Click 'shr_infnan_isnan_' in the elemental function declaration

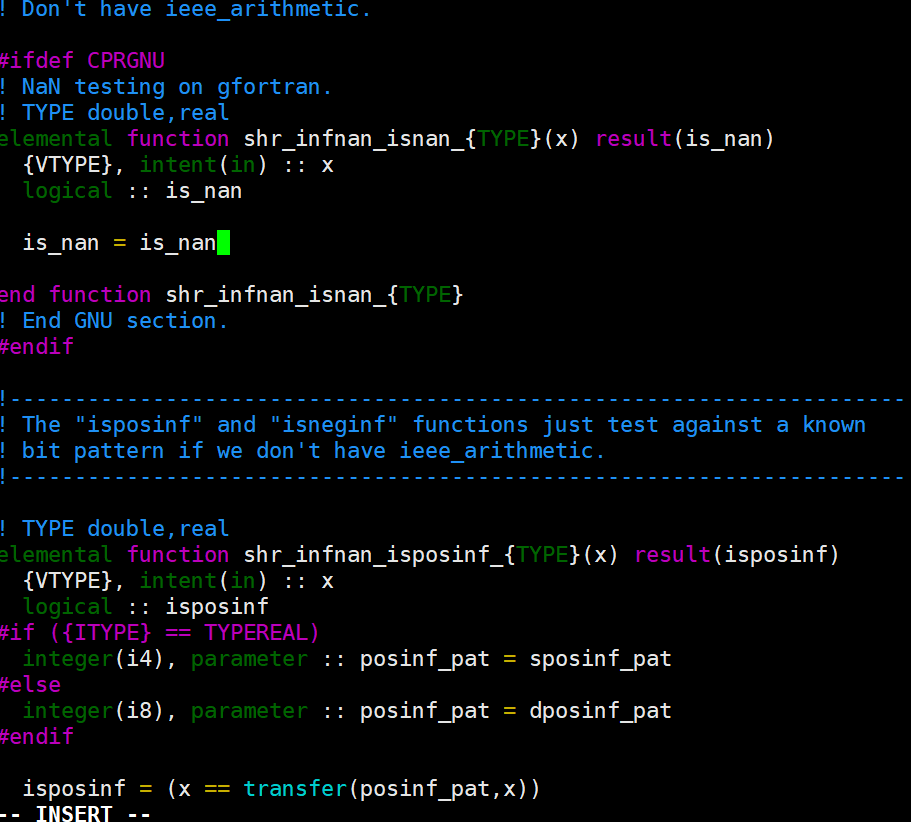[354, 139]
